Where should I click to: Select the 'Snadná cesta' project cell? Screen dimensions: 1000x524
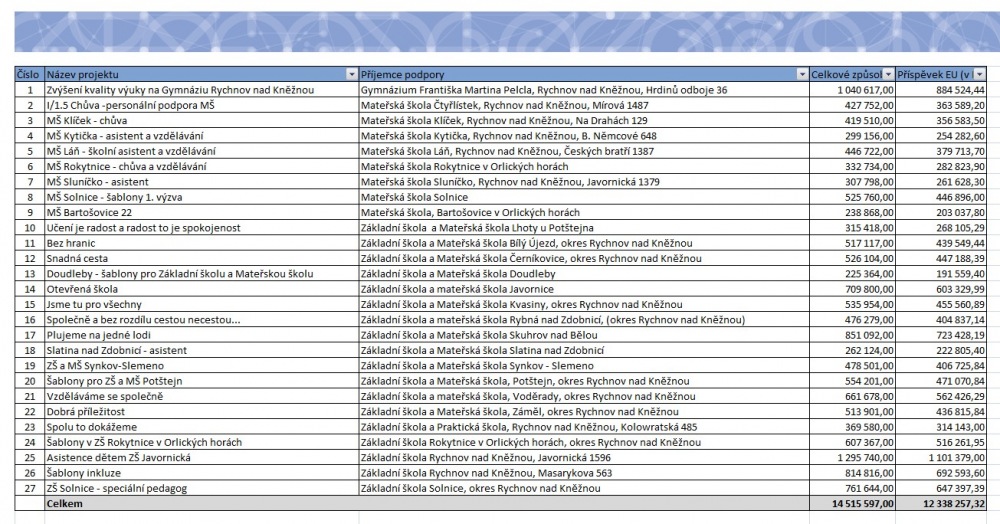click(202, 258)
